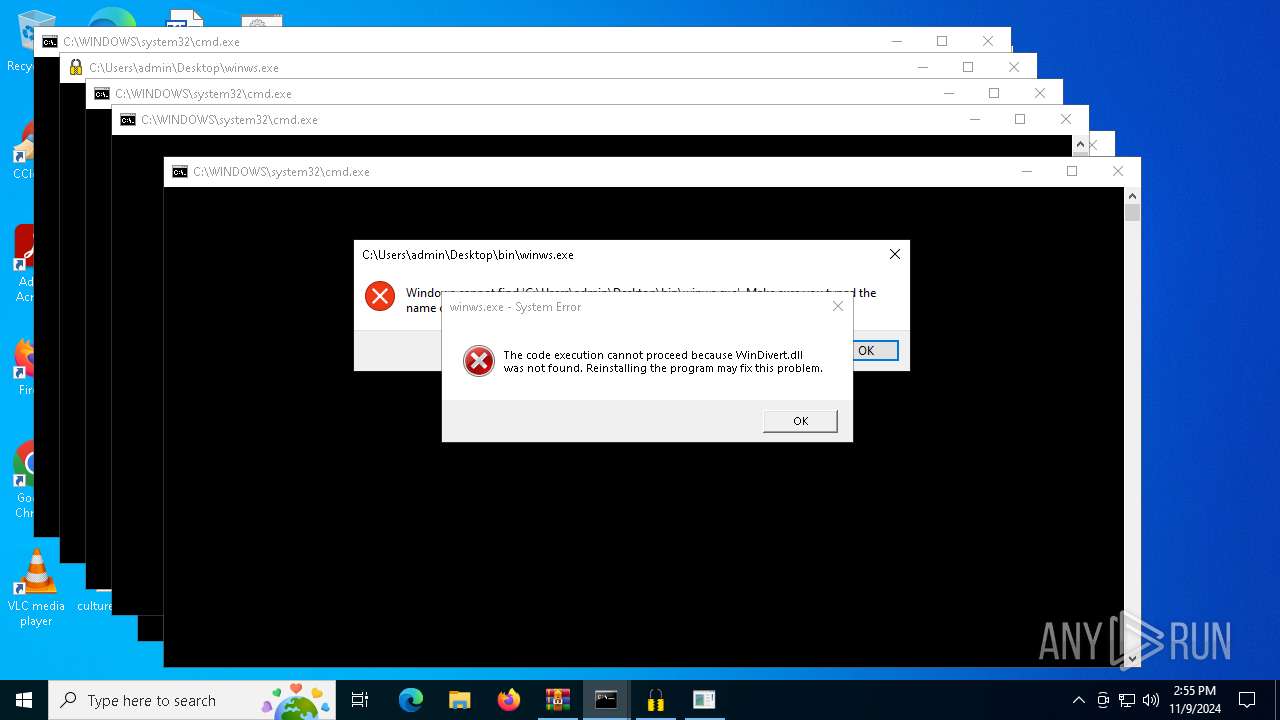Maximize the third cmd.exe window
Screen dimensions: 1280x720
(x=994, y=93)
